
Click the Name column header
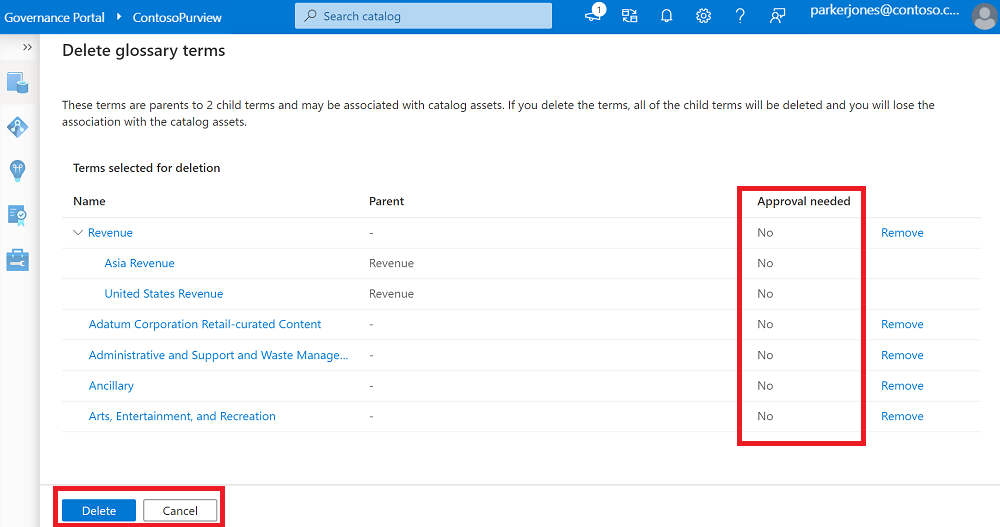pyautogui.click(x=89, y=201)
